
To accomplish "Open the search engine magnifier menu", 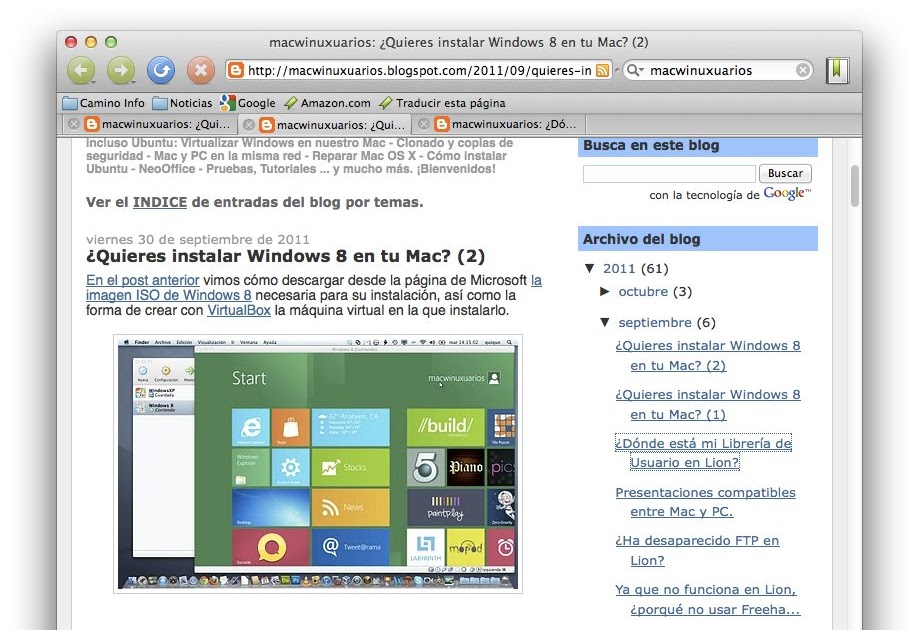I will [x=634, y=70].
